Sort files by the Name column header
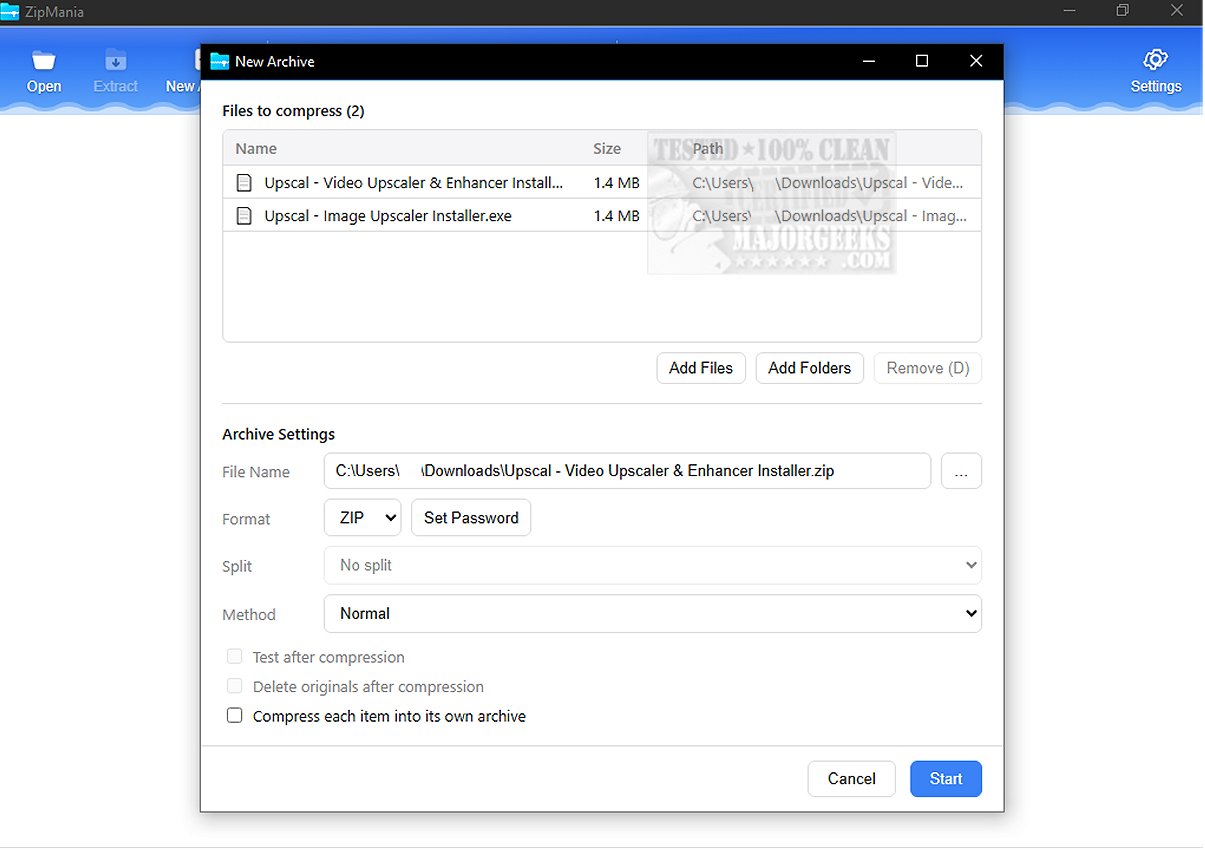 pos(256,148)
